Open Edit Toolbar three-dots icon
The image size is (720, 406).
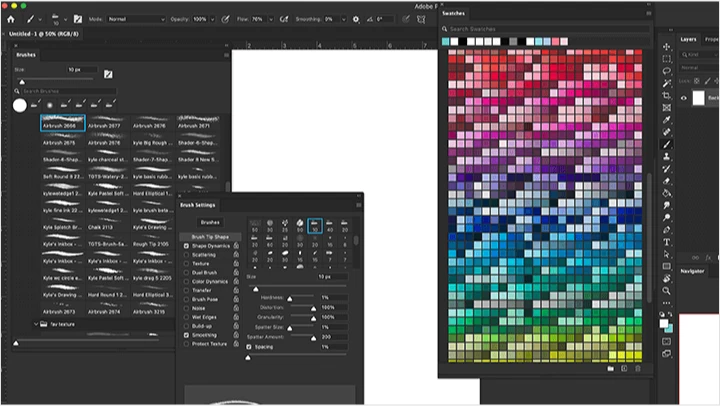[666, 303]
